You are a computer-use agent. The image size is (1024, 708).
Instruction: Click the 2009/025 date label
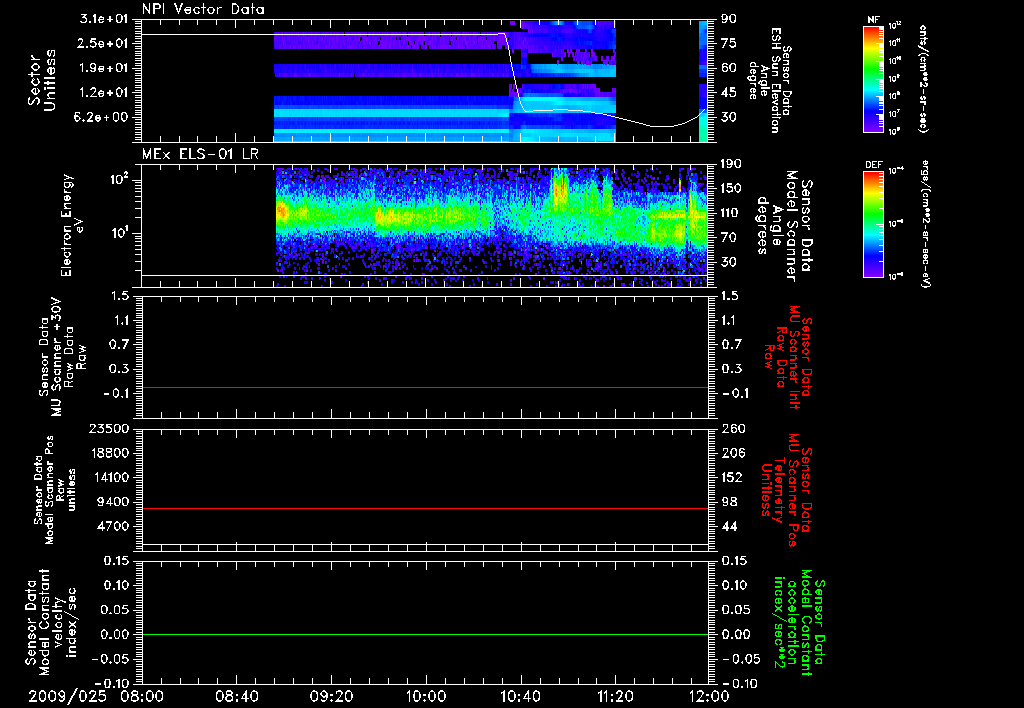67,696
